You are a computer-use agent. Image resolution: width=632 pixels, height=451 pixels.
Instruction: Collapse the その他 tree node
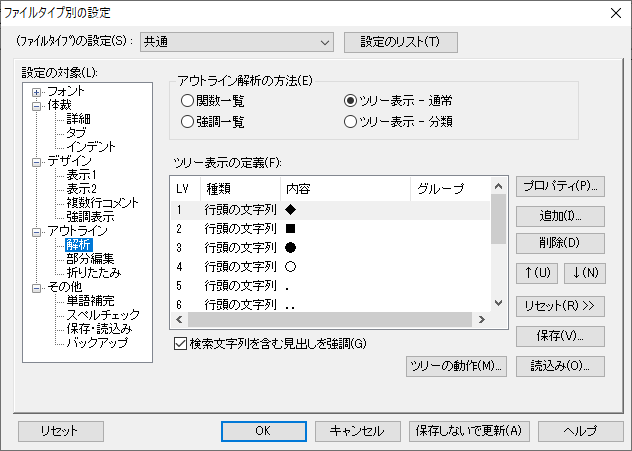[36, 288]
